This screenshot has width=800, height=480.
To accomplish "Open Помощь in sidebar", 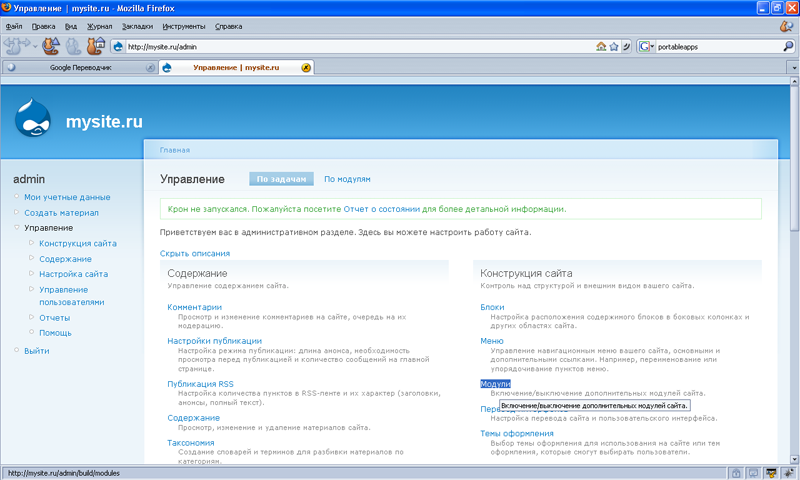I will (56, 333).
